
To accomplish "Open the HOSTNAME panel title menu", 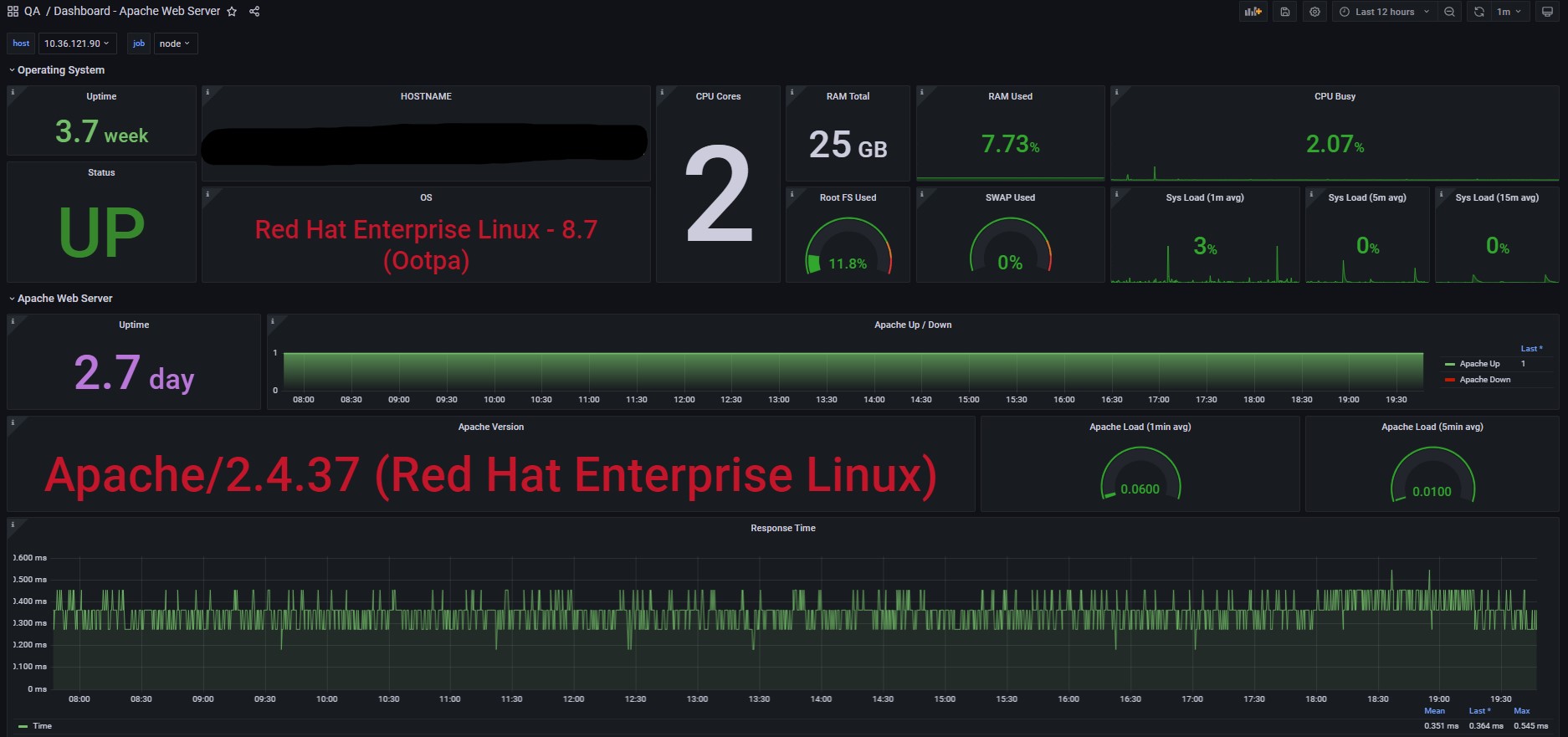I will pyautogui.click(x=426, y=96).
